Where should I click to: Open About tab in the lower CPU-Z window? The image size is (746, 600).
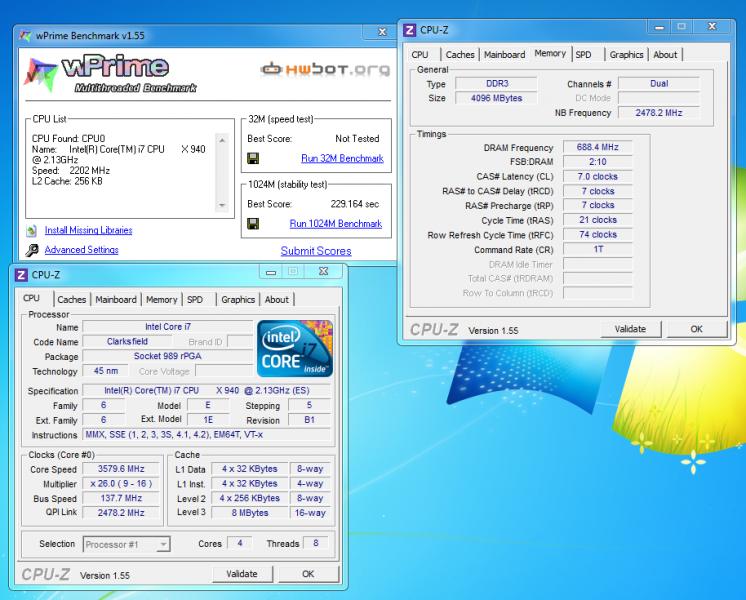[x=277, y=300]
